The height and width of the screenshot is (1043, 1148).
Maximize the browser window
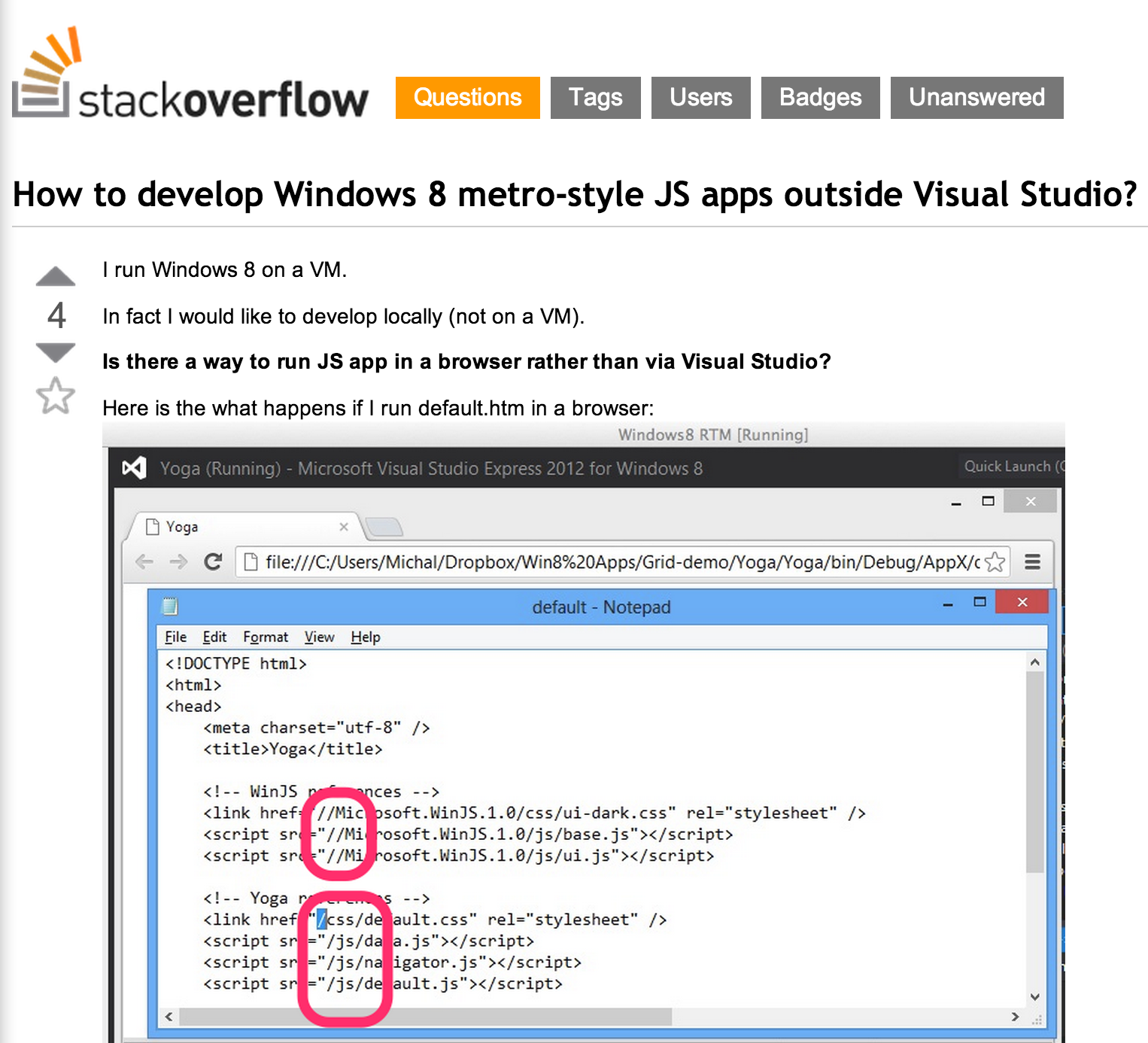click(989, 501)
